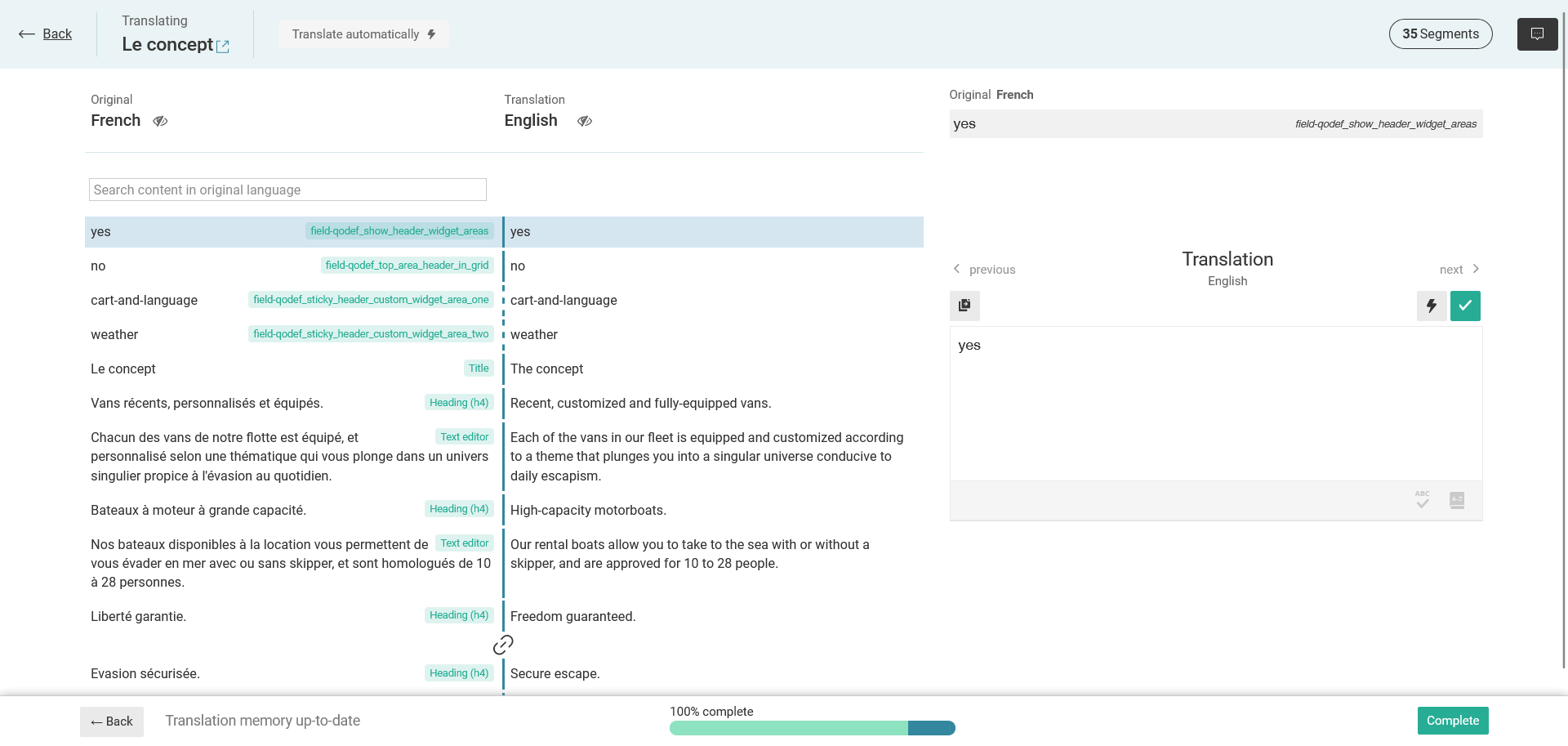Focus the search original language field
This screenshot has width=1568, height=746.
click(287, 190)
